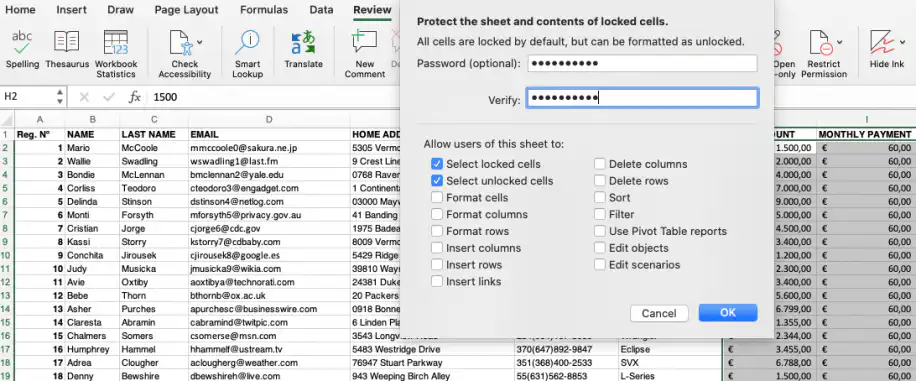Open Workbook Statistics
Image resolution: width=916 pixels, height=381 pixels.
pos(116,43)
